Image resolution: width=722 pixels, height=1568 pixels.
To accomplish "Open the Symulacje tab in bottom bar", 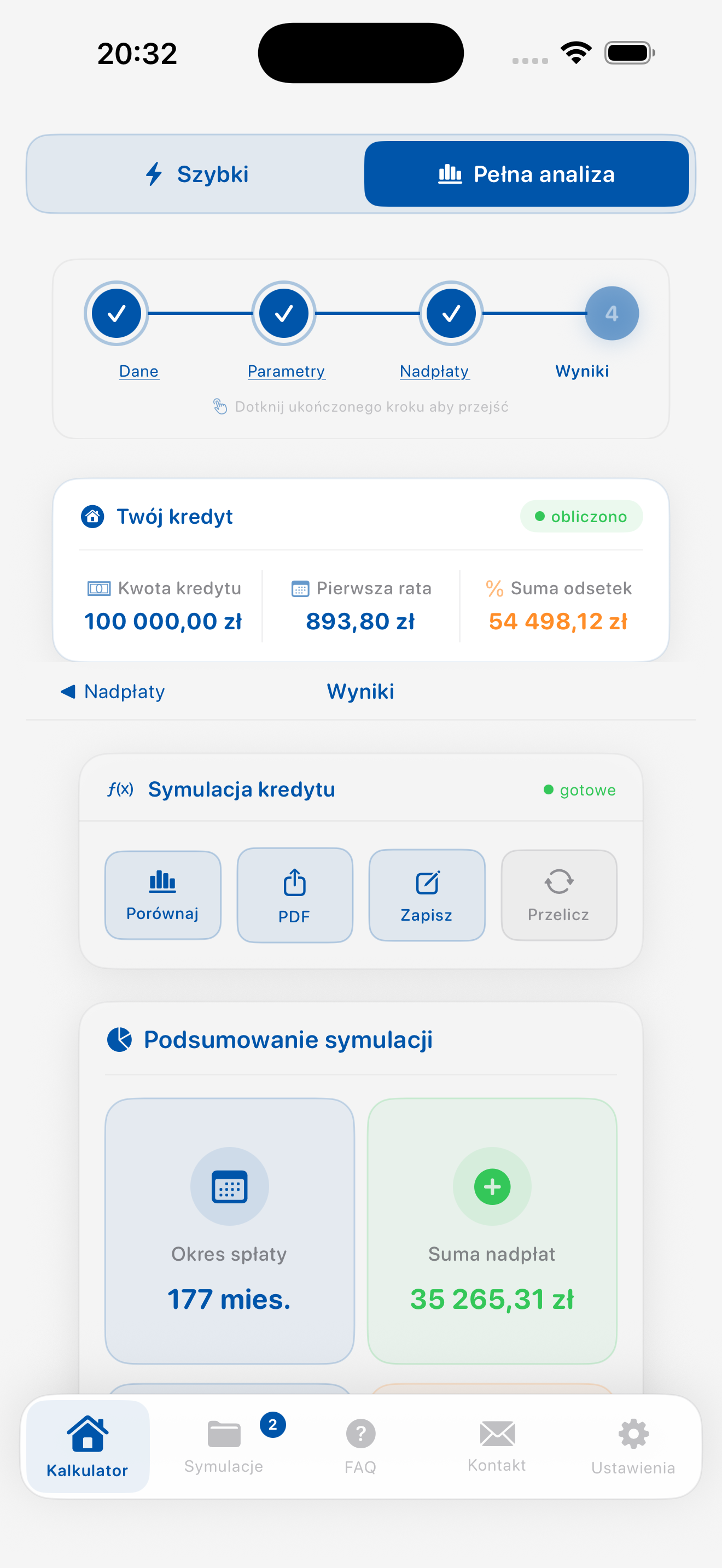I will click(224, 1447).
